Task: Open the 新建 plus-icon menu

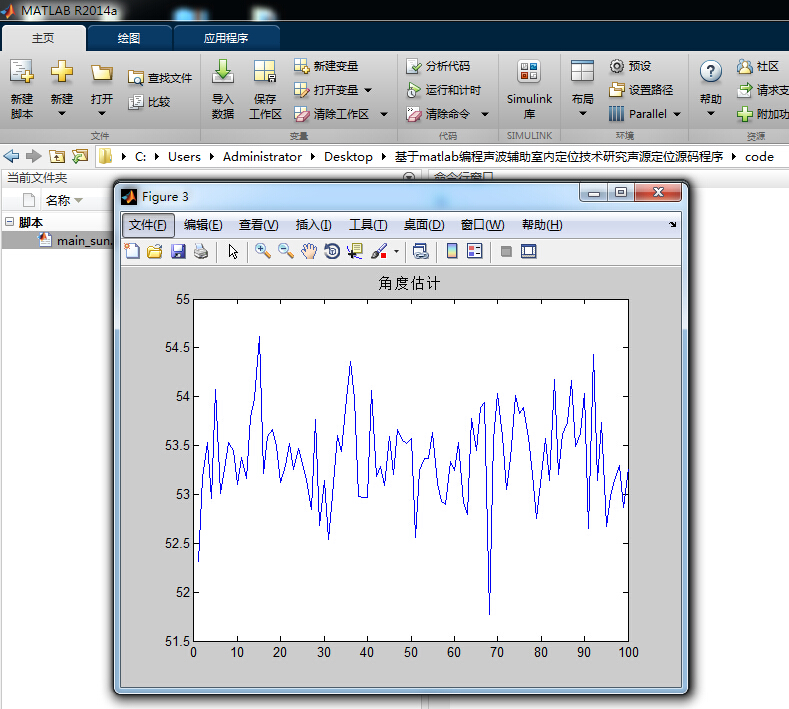Action: (x=61, y=88)
